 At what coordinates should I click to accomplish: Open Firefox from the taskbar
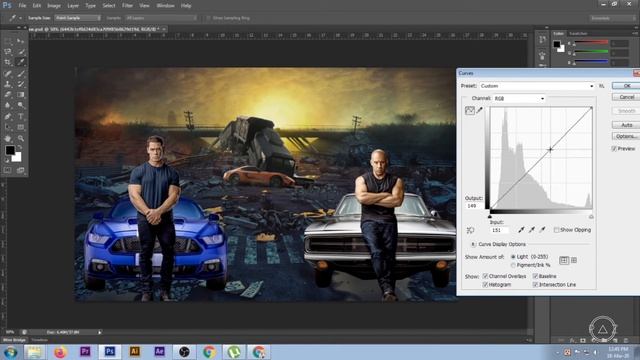click(x=60, y=351)
